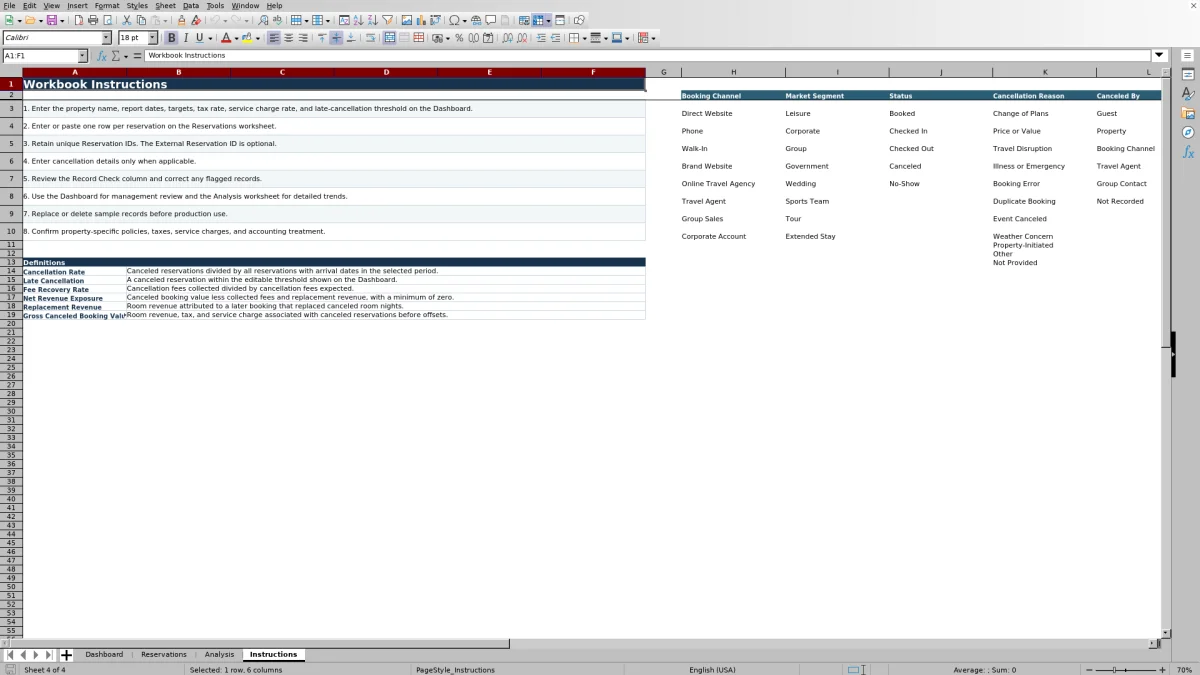Viewport: 1200px width, 675px height.
Task: Click the zoom slider in status bar
Action: [1126, 670]
